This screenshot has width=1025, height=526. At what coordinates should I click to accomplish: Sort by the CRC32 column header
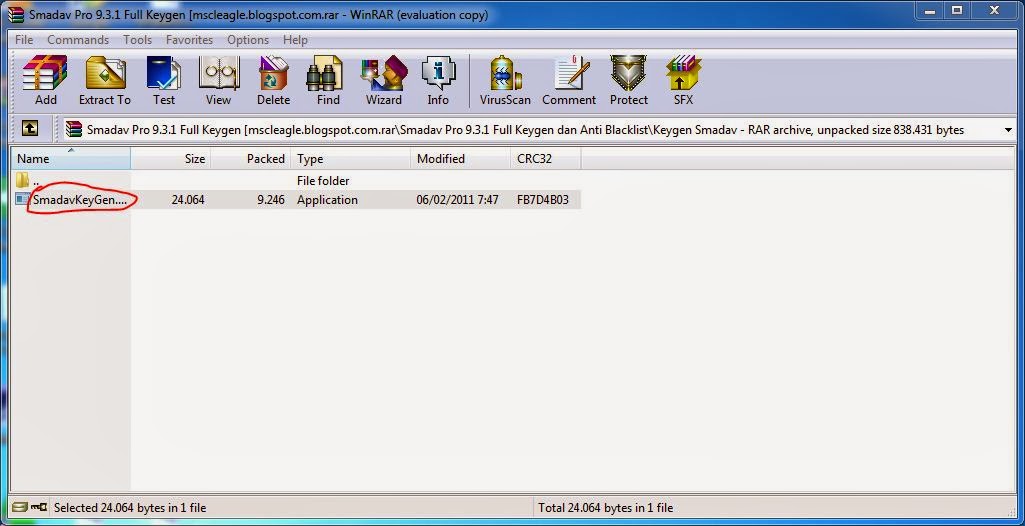[x=546, y=159]
